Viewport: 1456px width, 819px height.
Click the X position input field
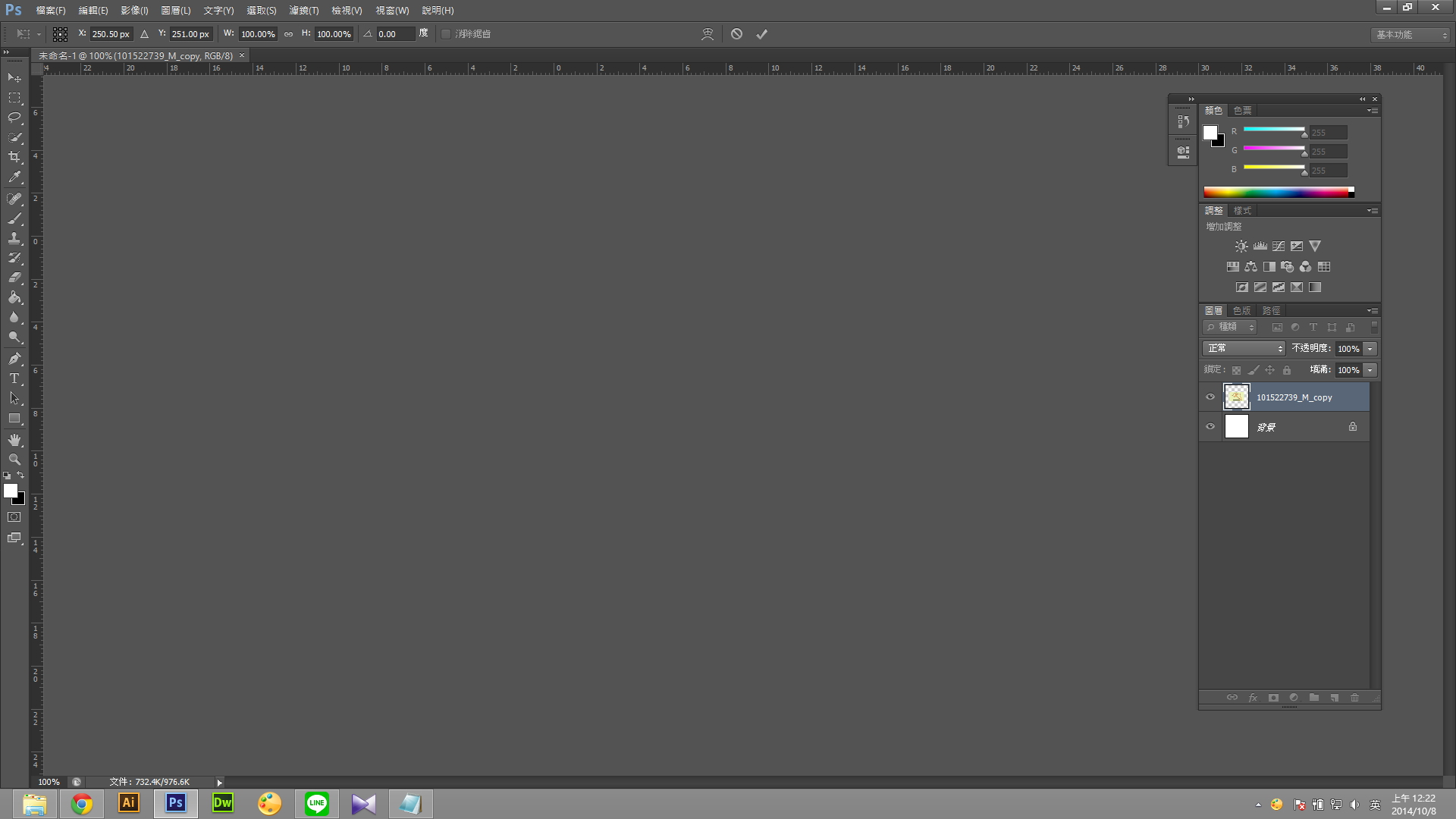(111, 34)
